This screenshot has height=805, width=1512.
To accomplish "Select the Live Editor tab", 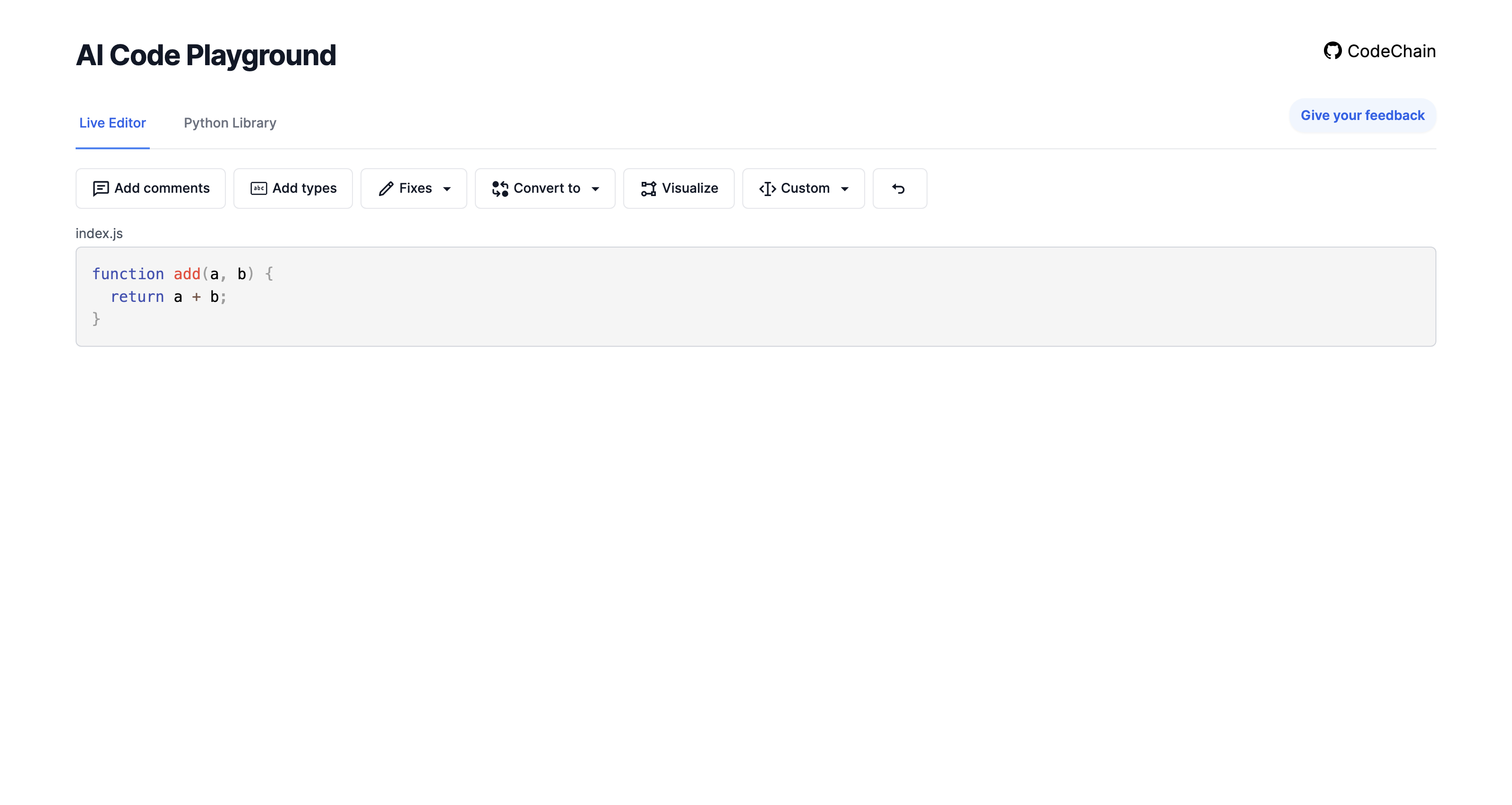I will click(113, 123).
